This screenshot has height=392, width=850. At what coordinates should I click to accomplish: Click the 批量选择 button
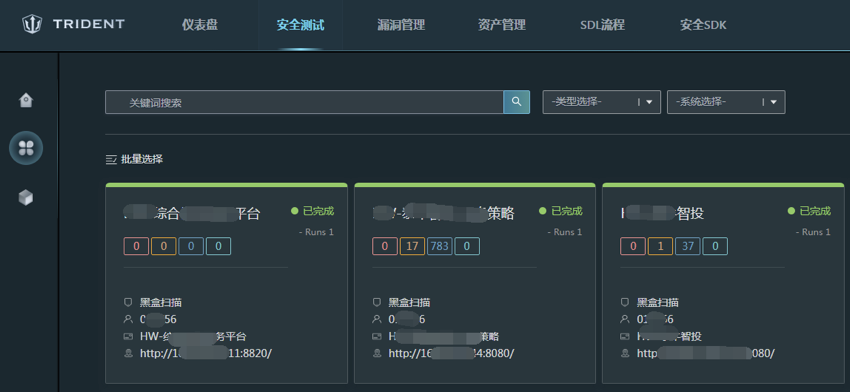(x=134, y=159)
